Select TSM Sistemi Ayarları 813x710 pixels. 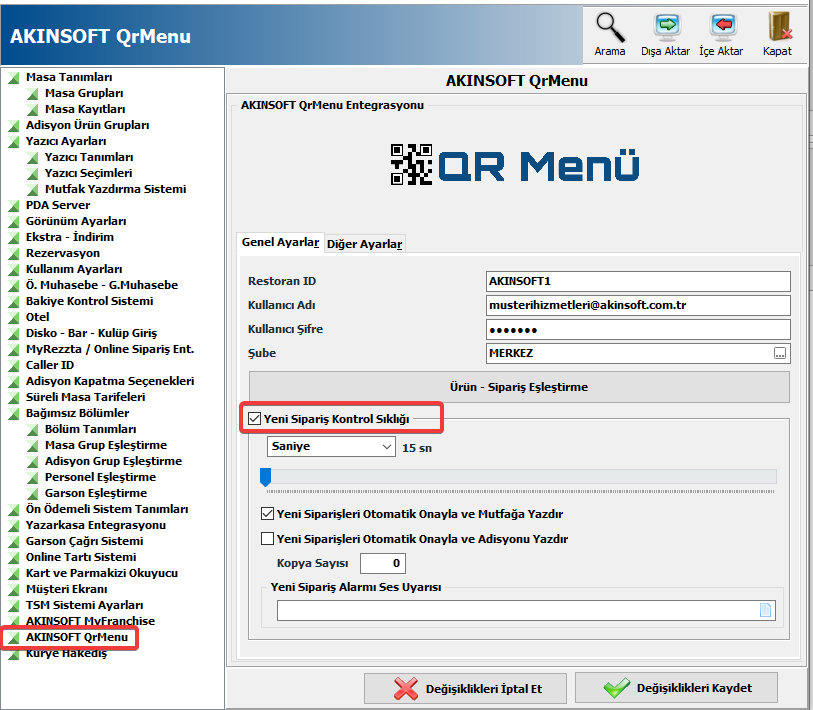[x=85, y=605]
